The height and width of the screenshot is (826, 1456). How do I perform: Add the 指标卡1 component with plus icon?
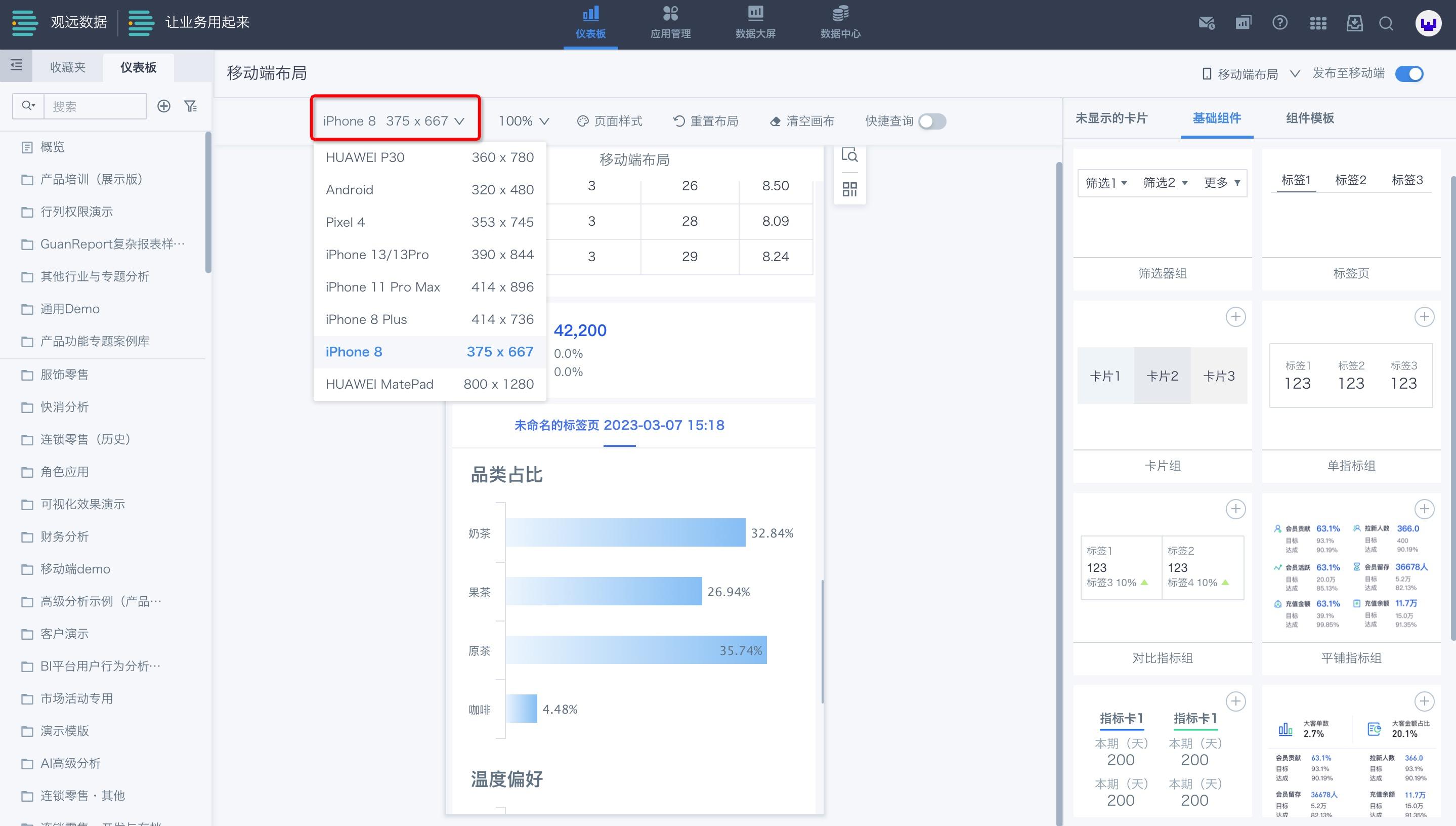pos(1235,701)
